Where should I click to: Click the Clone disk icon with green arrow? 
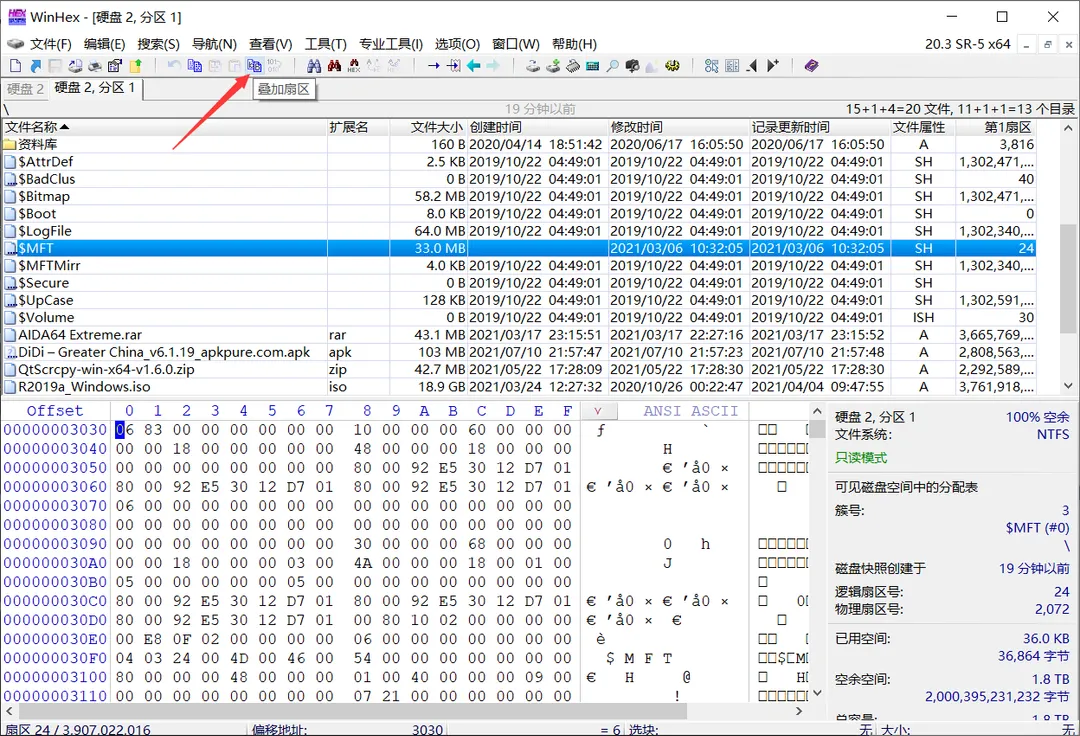coord(552,66)
